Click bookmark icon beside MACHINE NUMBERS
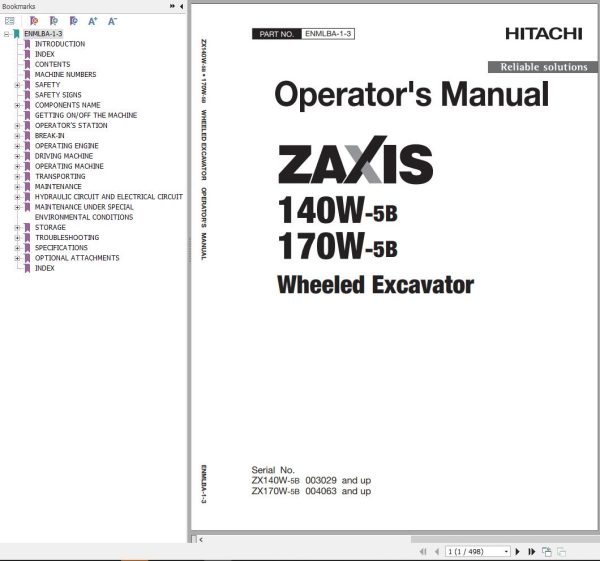 (27, 75)
